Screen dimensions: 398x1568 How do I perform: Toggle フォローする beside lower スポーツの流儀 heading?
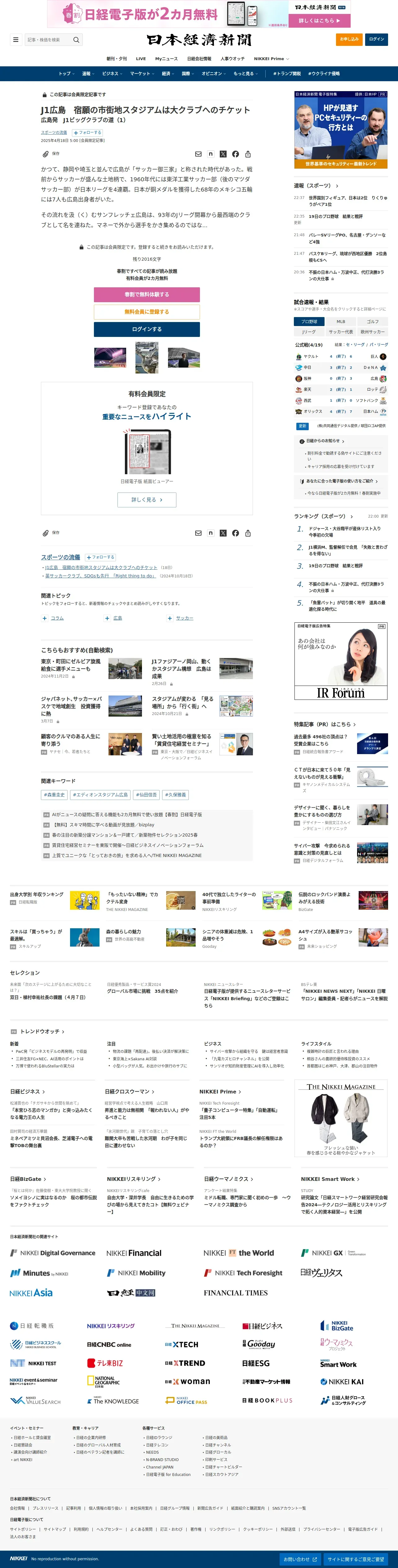tap(100, 557)
